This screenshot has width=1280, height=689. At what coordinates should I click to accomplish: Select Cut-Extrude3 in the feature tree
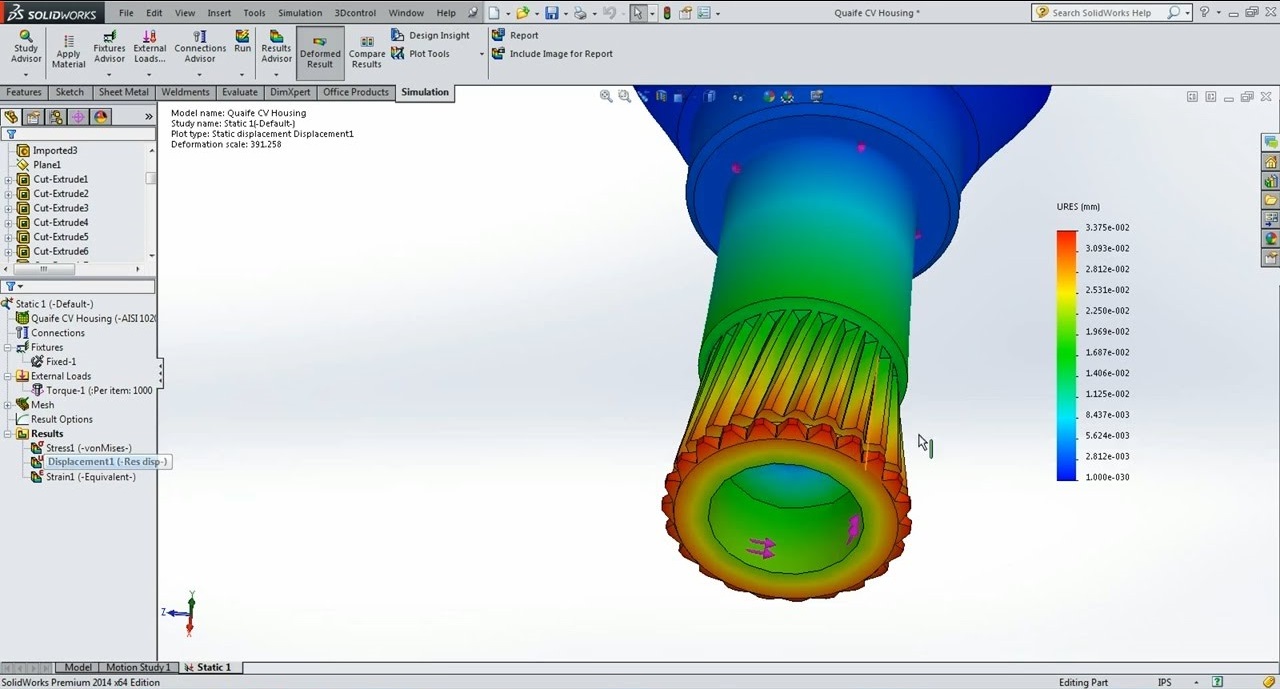(60, 208)
